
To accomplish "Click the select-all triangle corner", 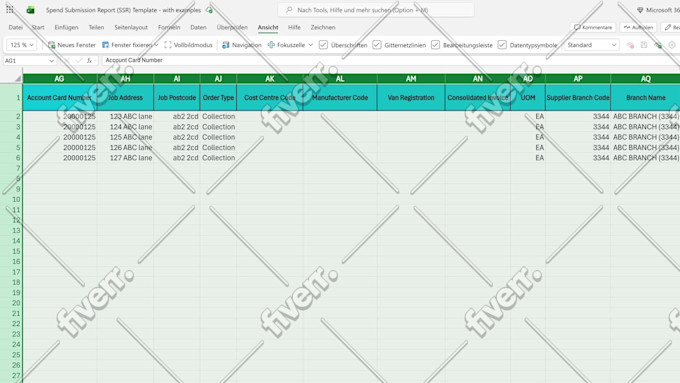I will (x=18, y=79).
